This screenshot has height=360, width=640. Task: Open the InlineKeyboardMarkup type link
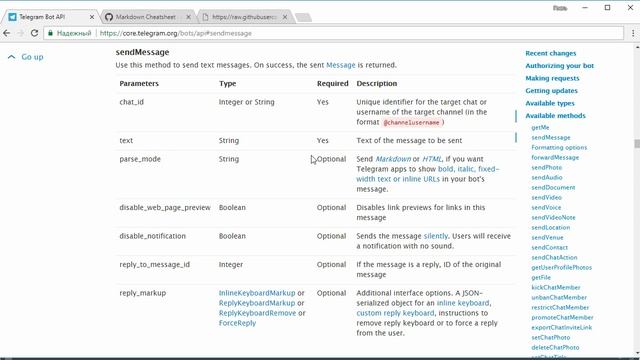257,293
